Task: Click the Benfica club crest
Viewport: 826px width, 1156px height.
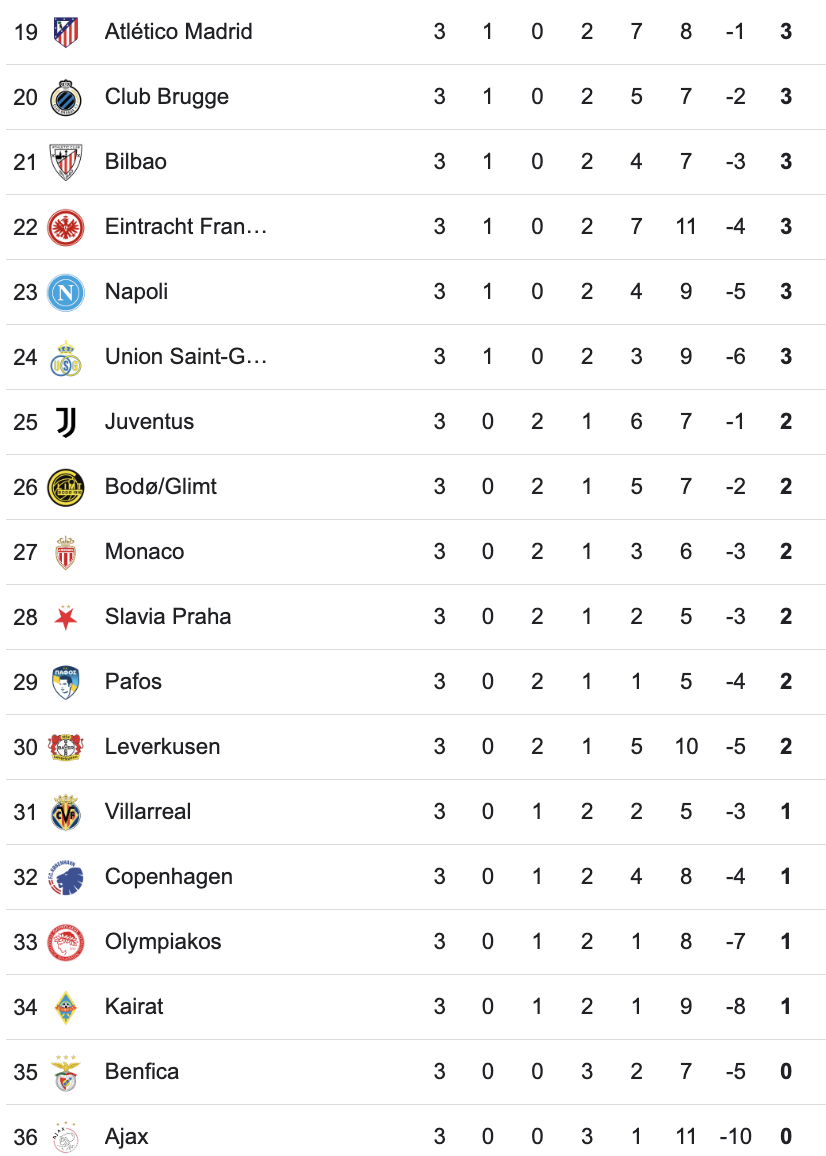Action: point(65,1072)
